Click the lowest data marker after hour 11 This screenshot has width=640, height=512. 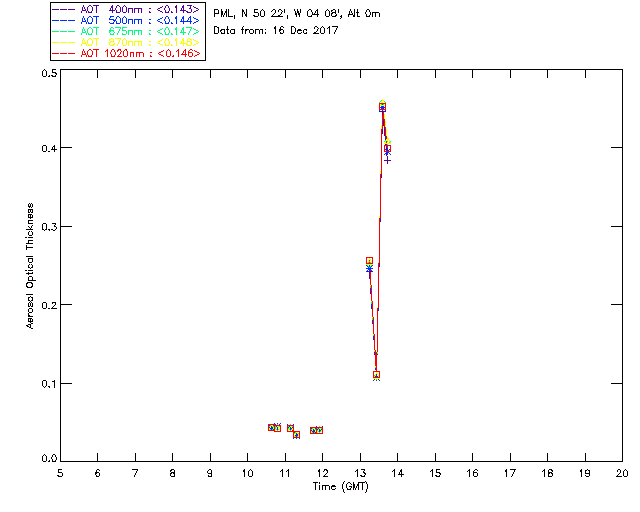(297, 435)
